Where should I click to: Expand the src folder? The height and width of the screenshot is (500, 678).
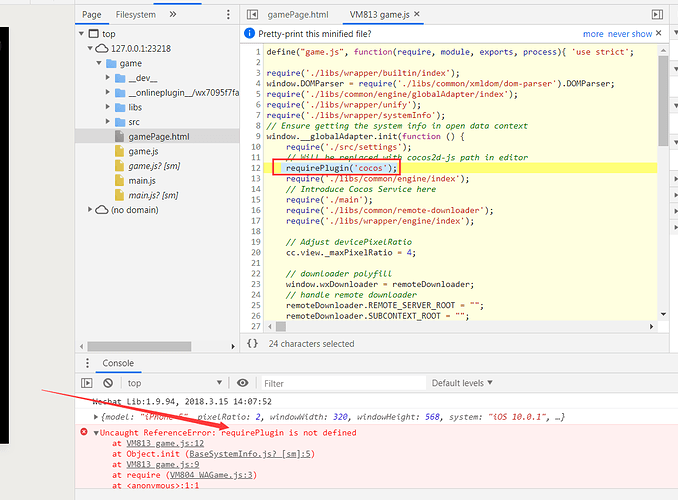click(108, 122)
